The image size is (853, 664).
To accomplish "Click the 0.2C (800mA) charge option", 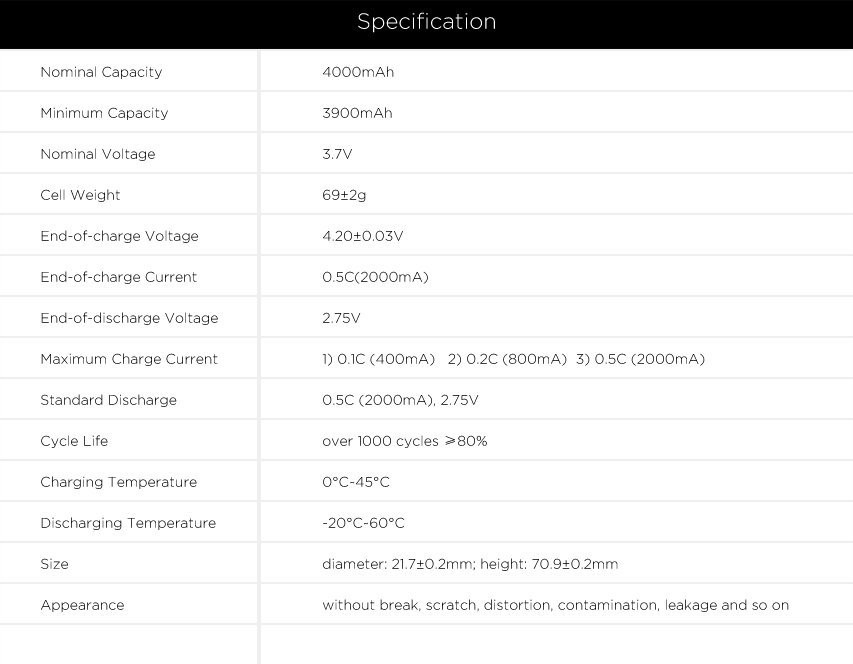I will coord(507,359).
